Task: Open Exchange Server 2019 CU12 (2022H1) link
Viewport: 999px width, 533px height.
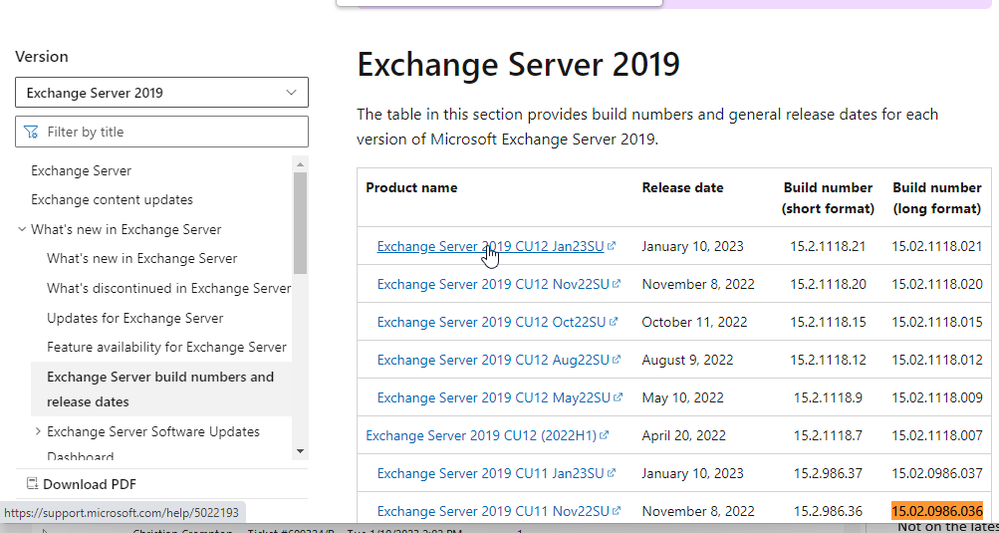Action: 481,436
